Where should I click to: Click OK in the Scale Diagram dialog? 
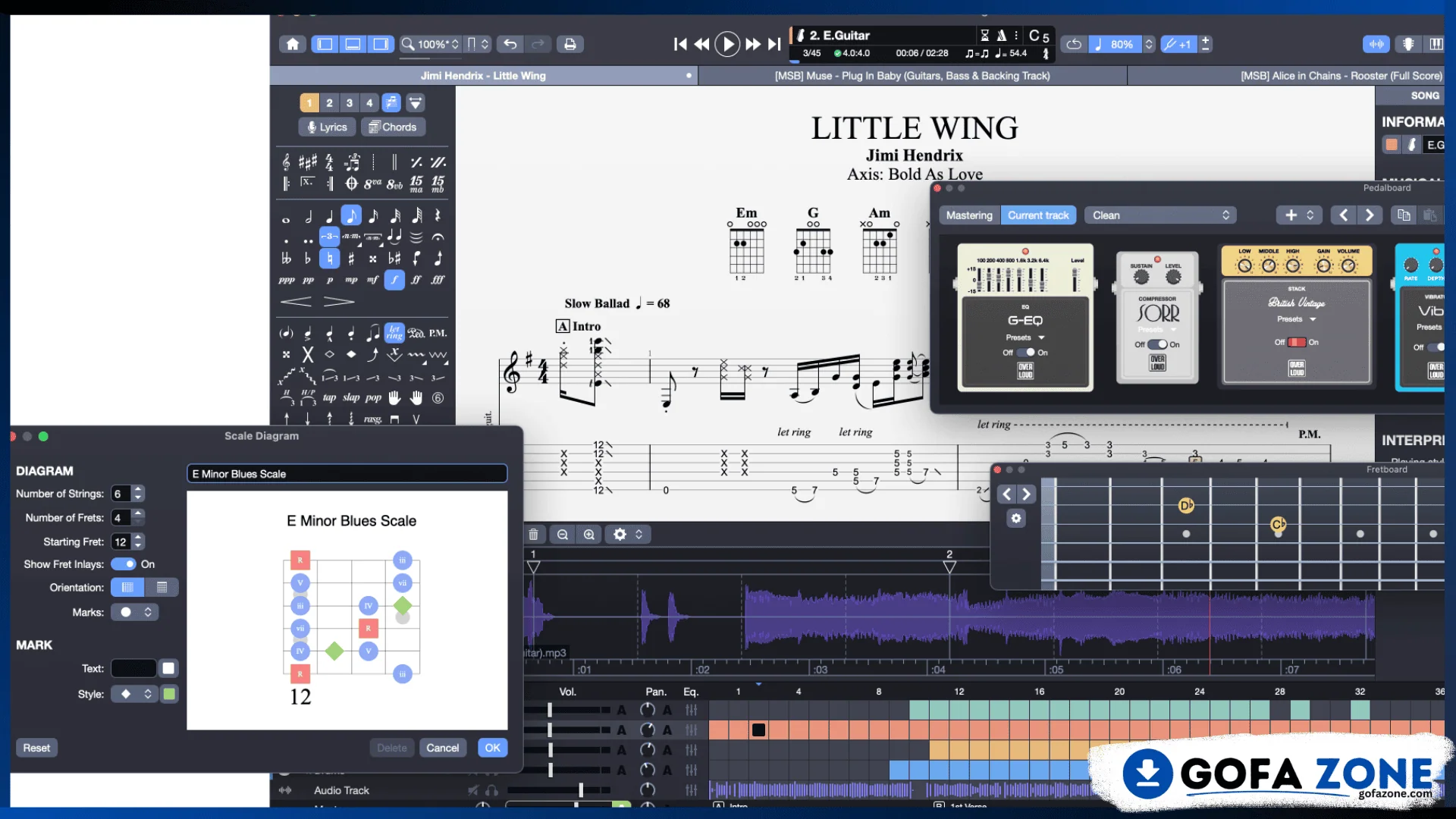point(492,748)
